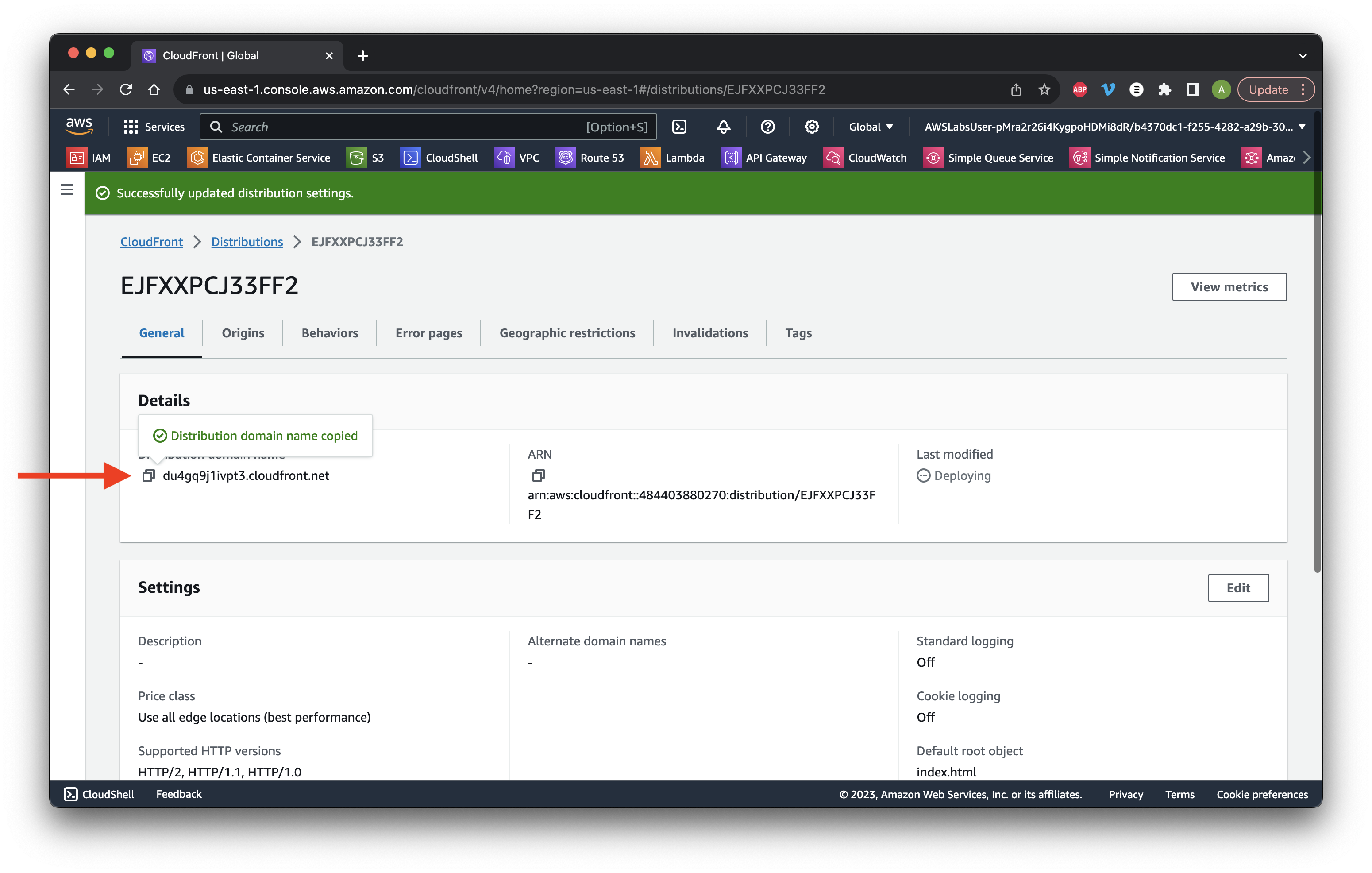
Task: Open the settings gear in AWS header
Action: [x=811, y=127]
